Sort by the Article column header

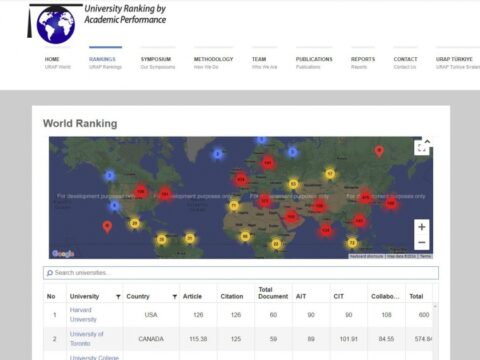tap(192, 296)
